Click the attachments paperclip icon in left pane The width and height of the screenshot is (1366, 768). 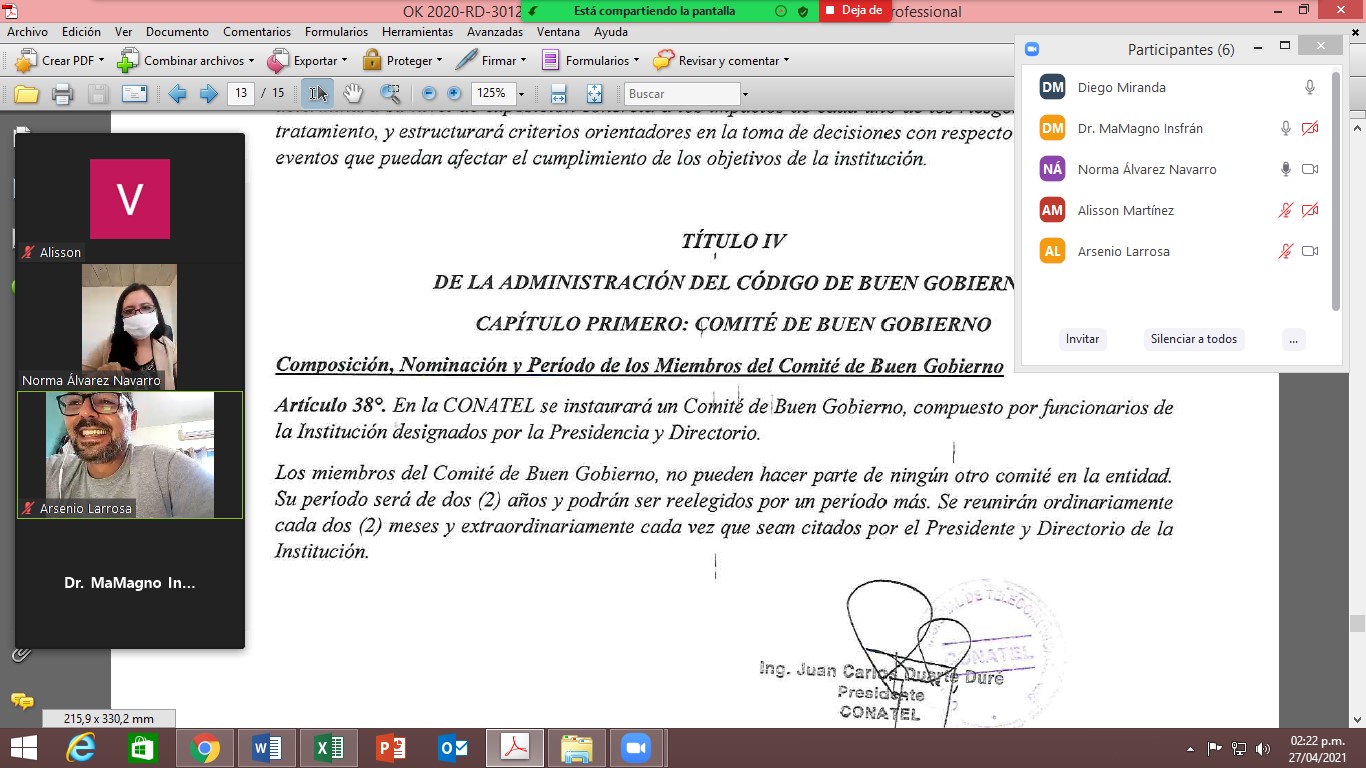click(x=21, y=655)
